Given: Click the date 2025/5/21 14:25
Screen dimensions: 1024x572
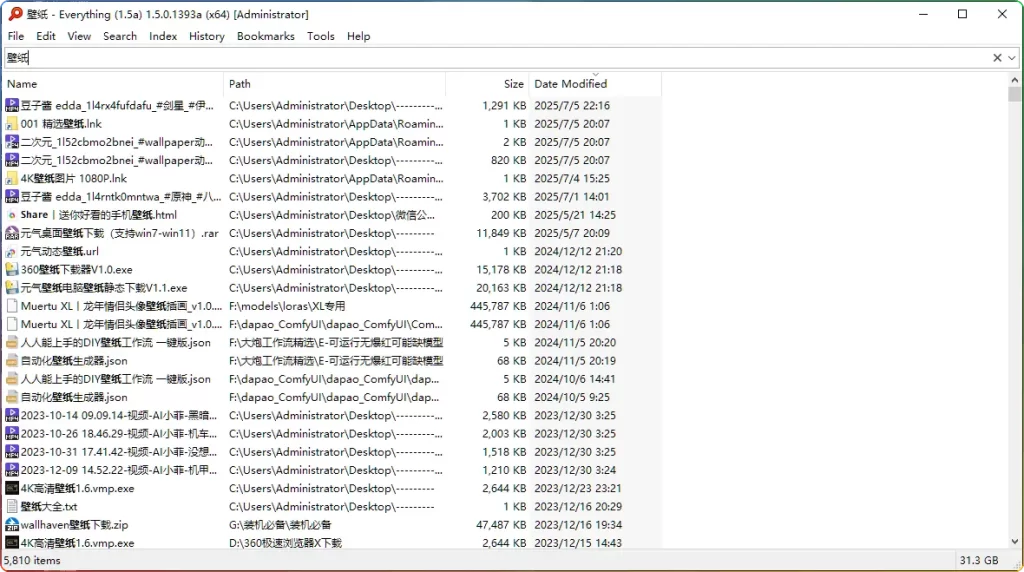Looking at the screenshot, I should tap(575, 215).
